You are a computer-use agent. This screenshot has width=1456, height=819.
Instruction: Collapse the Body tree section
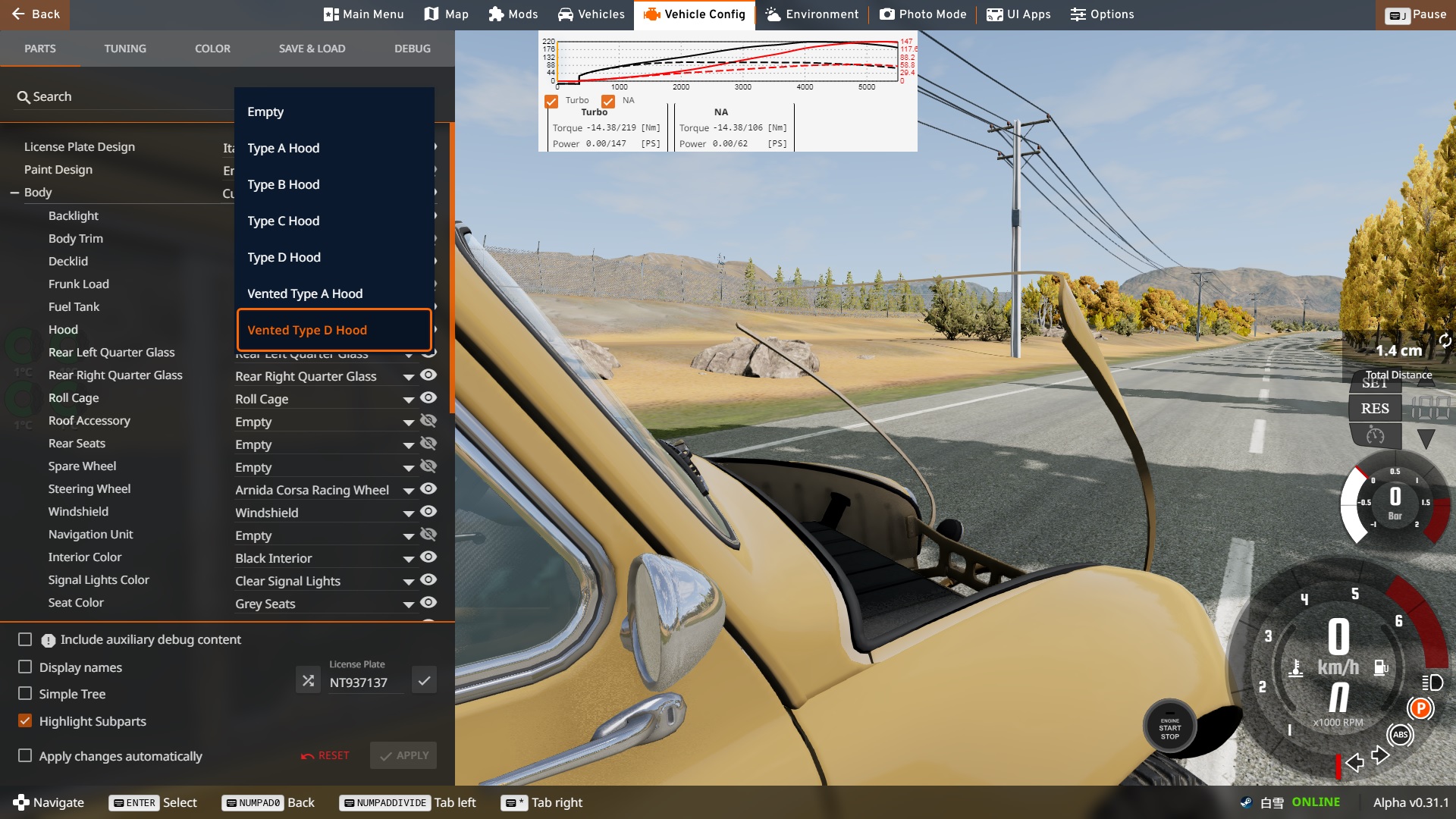[x=14, y=193]
